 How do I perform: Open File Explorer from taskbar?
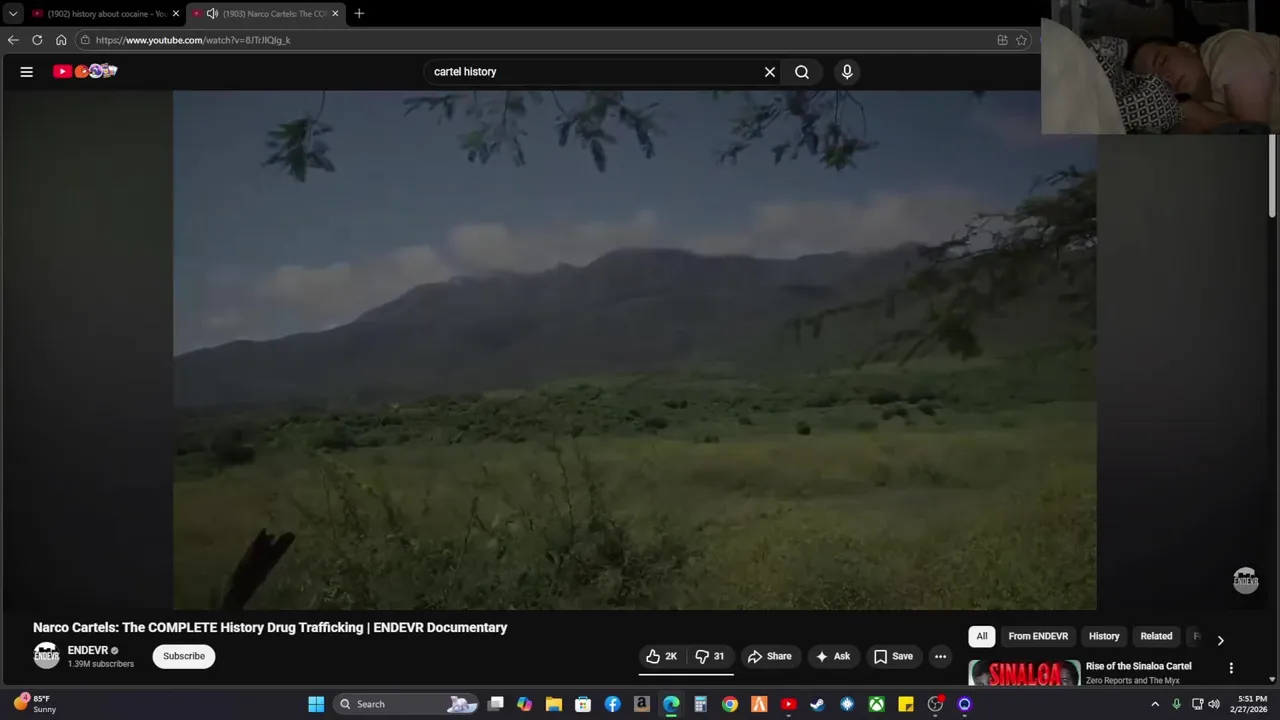tap(554, 704)
